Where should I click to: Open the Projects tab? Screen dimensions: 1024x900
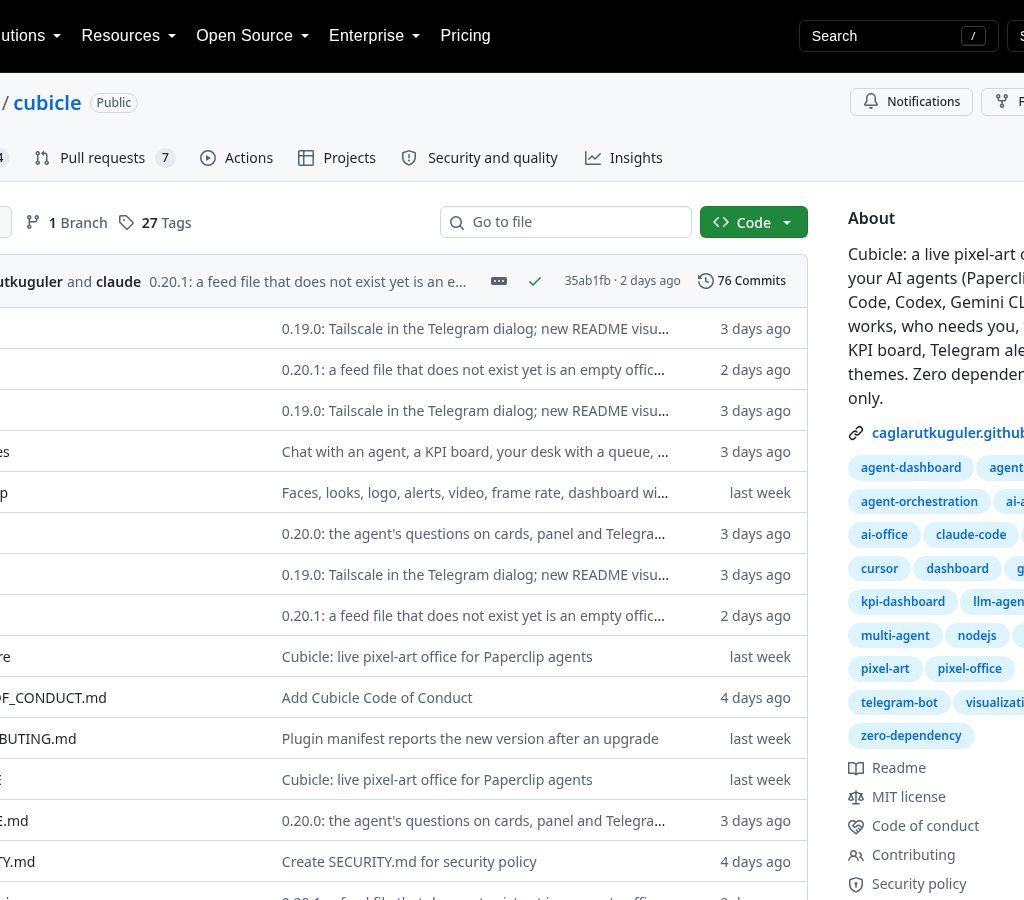pos(336,158)
